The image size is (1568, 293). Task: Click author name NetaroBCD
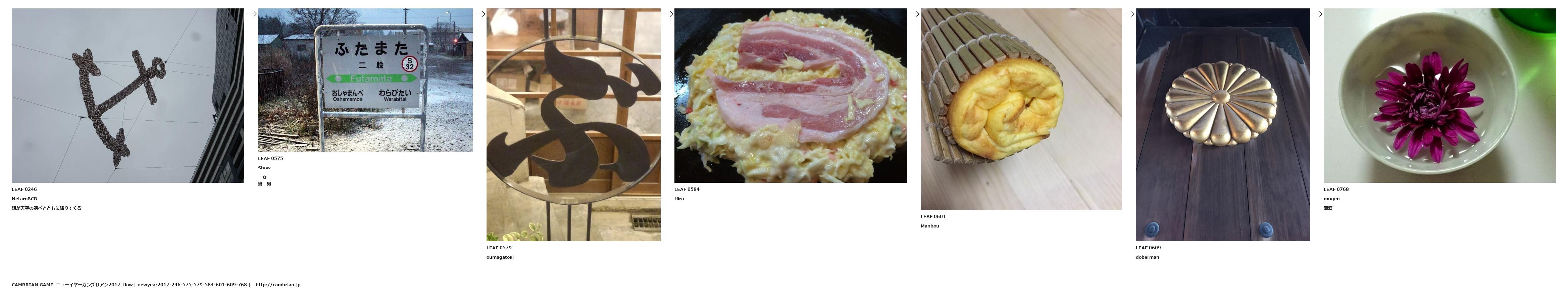click(24, 199)
